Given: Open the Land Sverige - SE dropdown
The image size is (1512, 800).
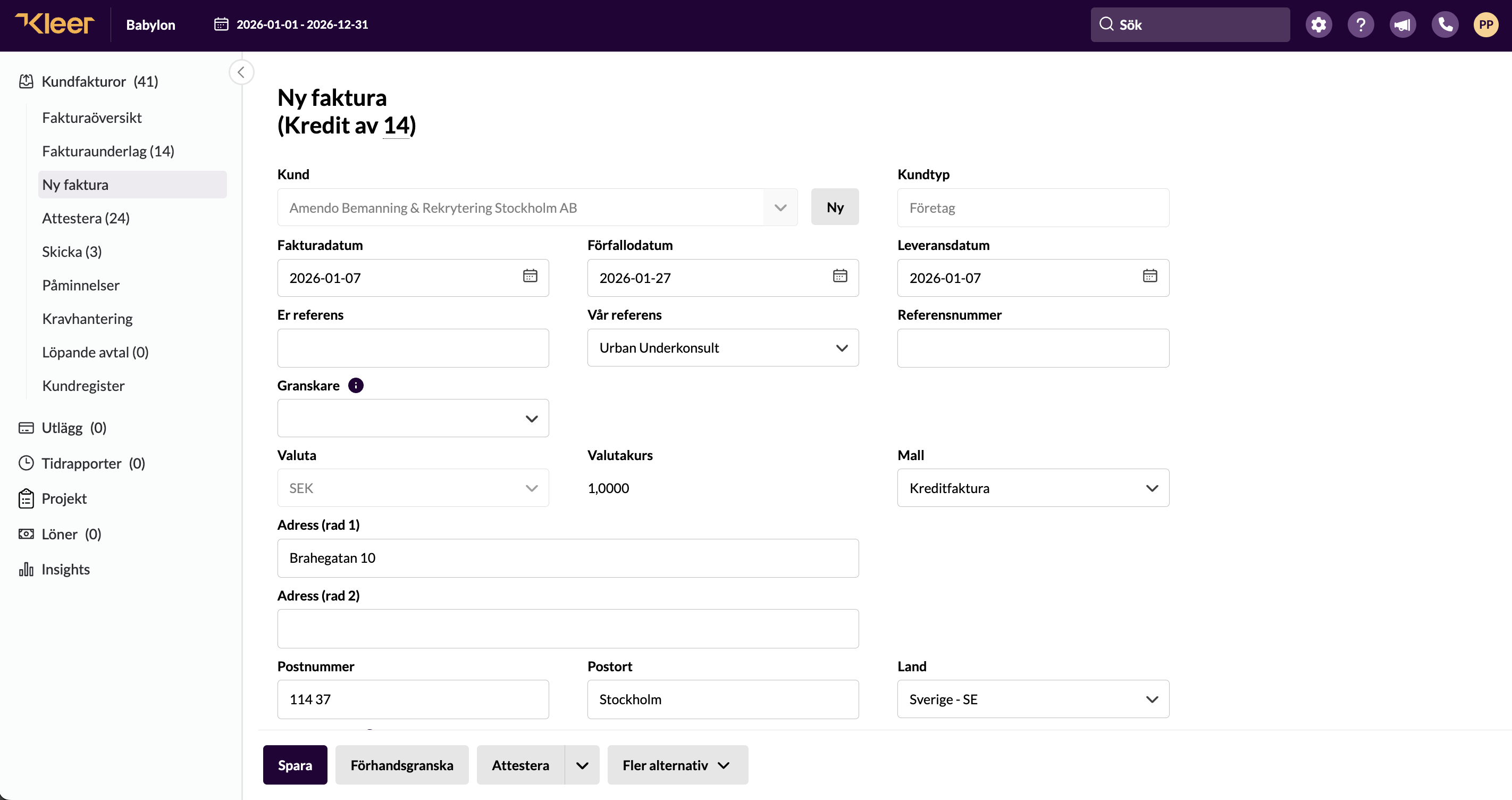Looking at the screenshot, I should point(1033,699).
